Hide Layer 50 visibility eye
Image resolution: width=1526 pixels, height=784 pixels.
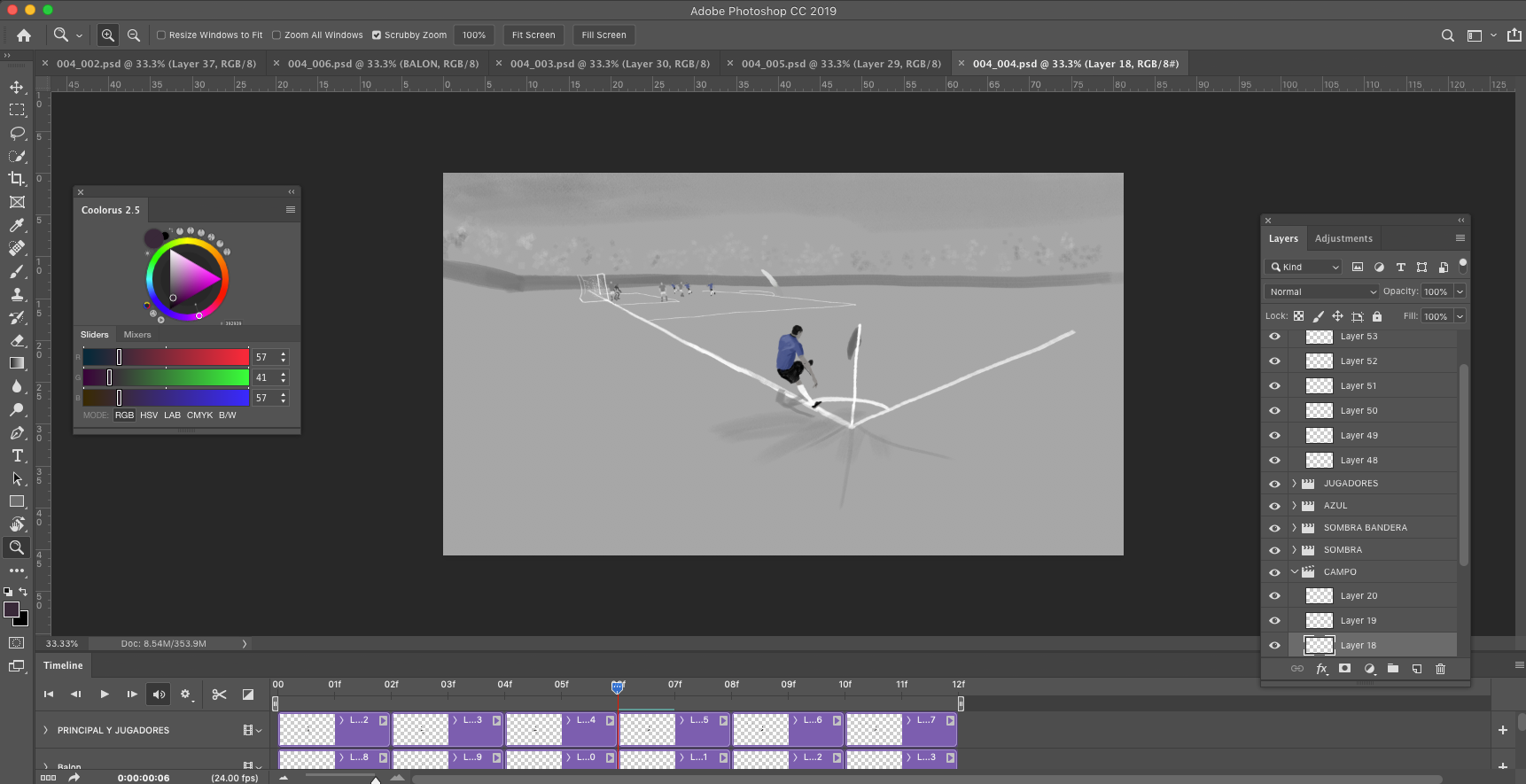click(x=1274, y=411)
